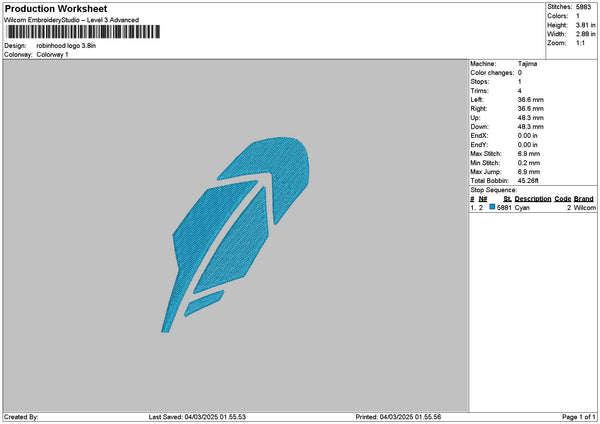Click the 'Printed: 04/03/2025 01.55.56' text

(398, 417)
